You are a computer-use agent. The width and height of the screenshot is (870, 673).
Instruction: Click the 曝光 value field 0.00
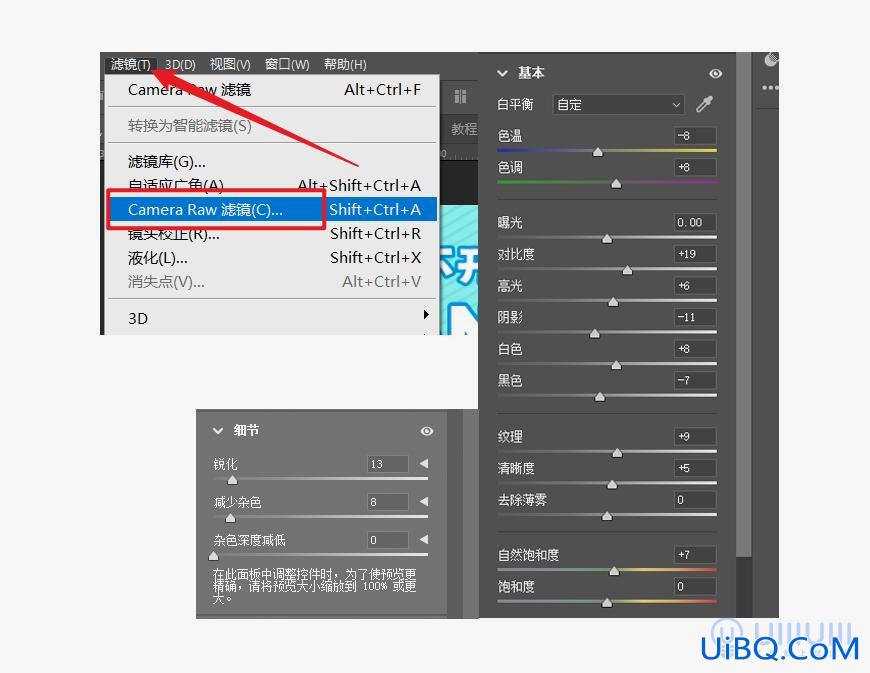coord(695,222)
